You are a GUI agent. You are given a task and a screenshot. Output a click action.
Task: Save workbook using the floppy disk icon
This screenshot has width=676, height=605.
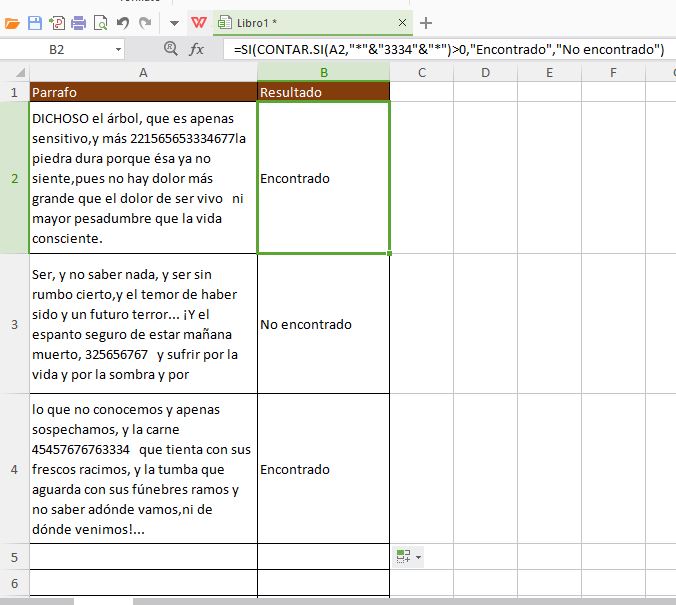coord(34,23)
